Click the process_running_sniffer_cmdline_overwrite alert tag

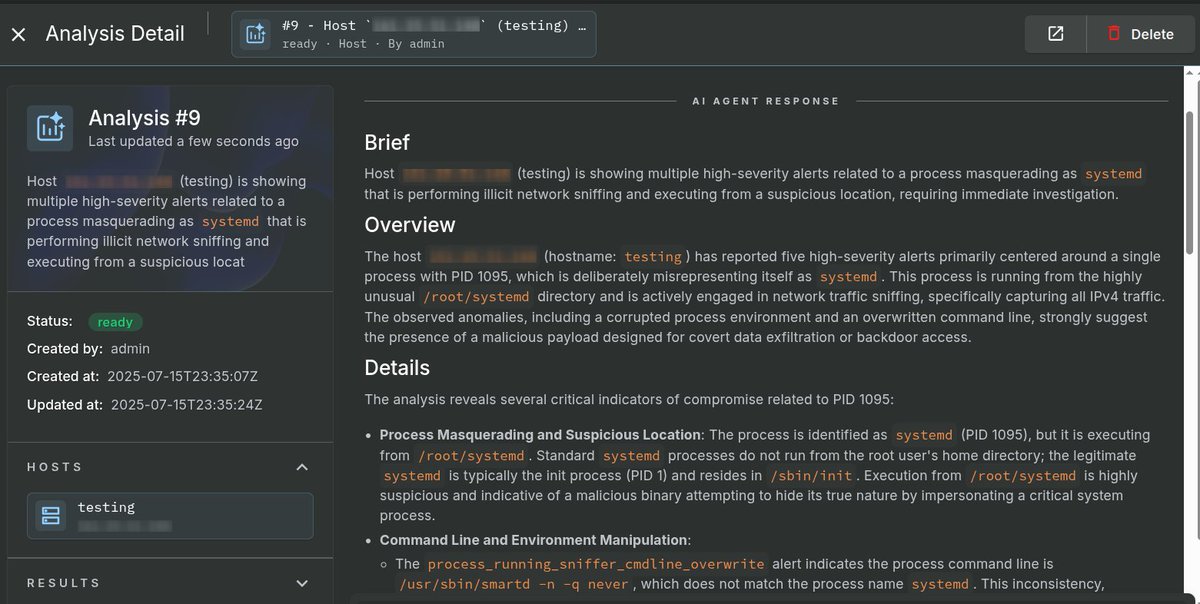(596, 564)
